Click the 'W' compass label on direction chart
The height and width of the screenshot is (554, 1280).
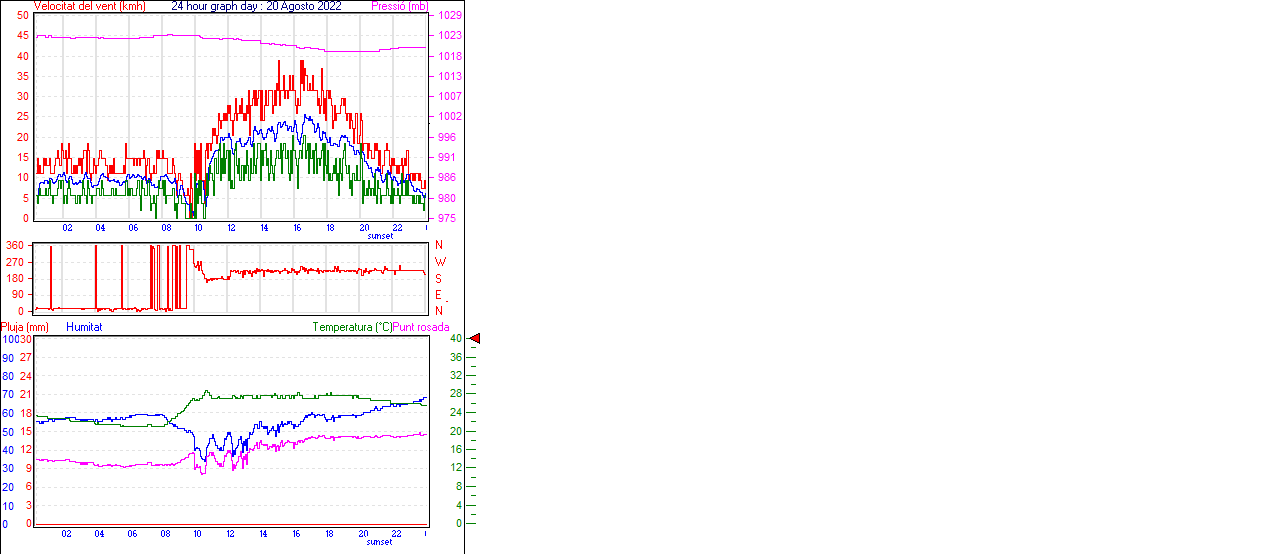coord(440,262)
